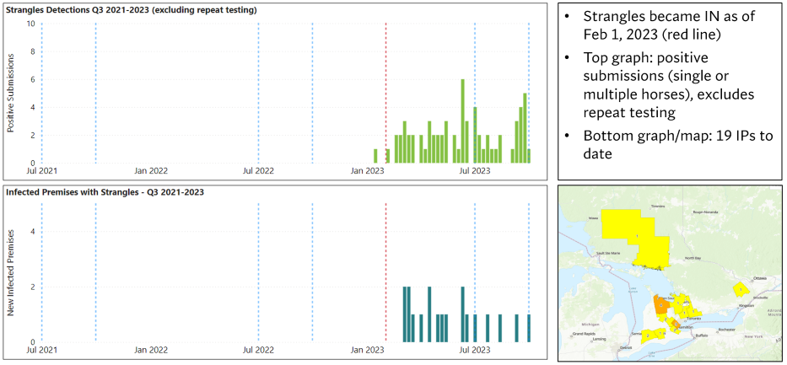This screenshot has width=787, height=365.
Task: Click the green bar reaching 5 submissions
Action: click(524, 128)
